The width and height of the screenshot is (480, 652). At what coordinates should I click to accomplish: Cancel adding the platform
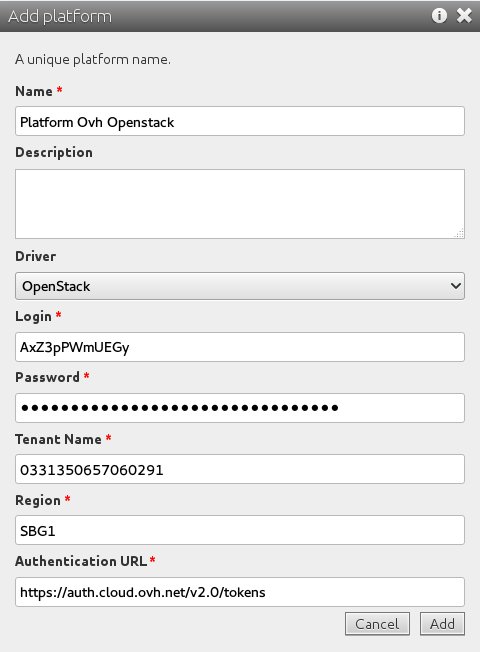377,624
